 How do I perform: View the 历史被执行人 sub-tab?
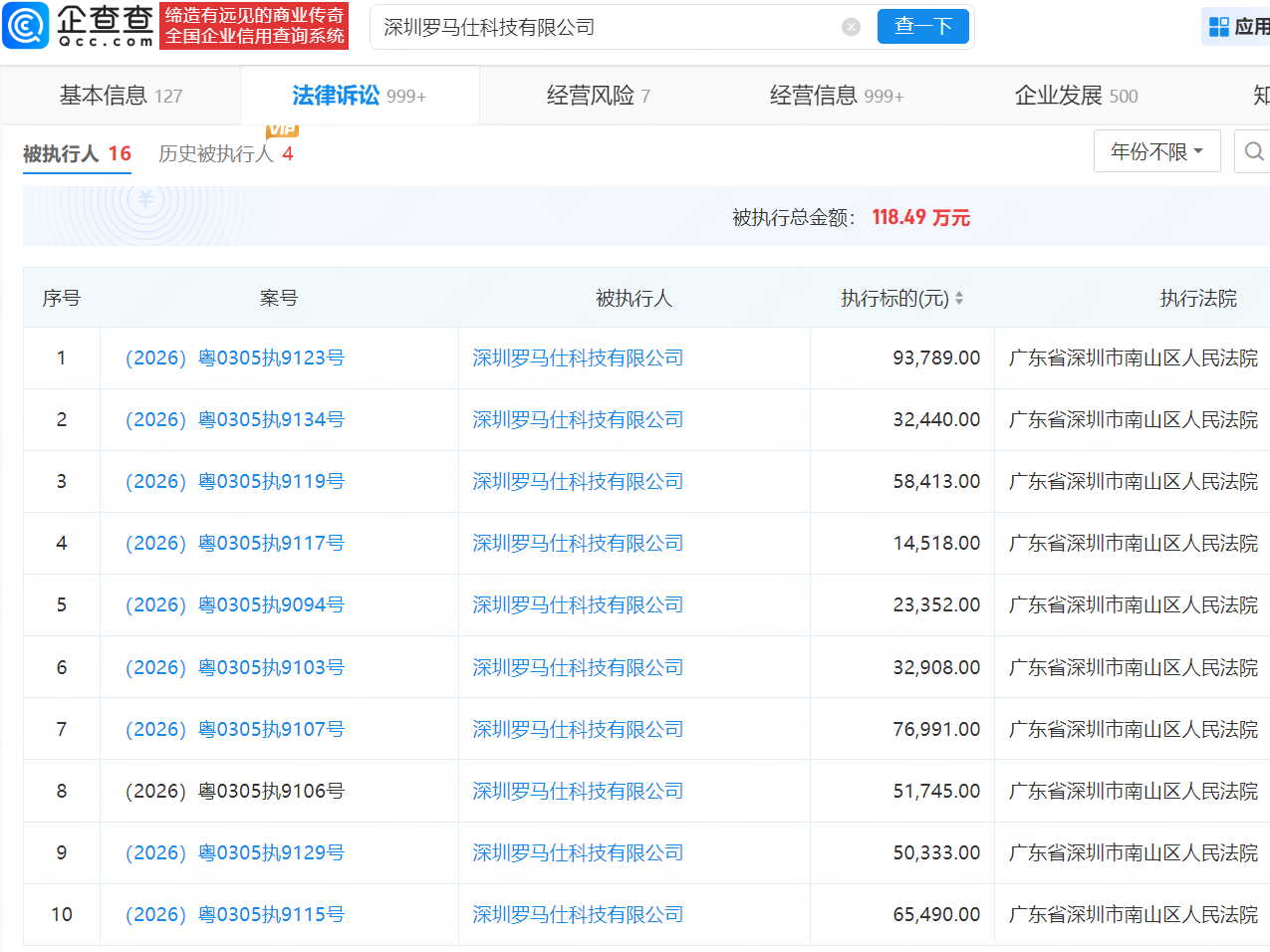pyautogui.click(x=225, y=153)
